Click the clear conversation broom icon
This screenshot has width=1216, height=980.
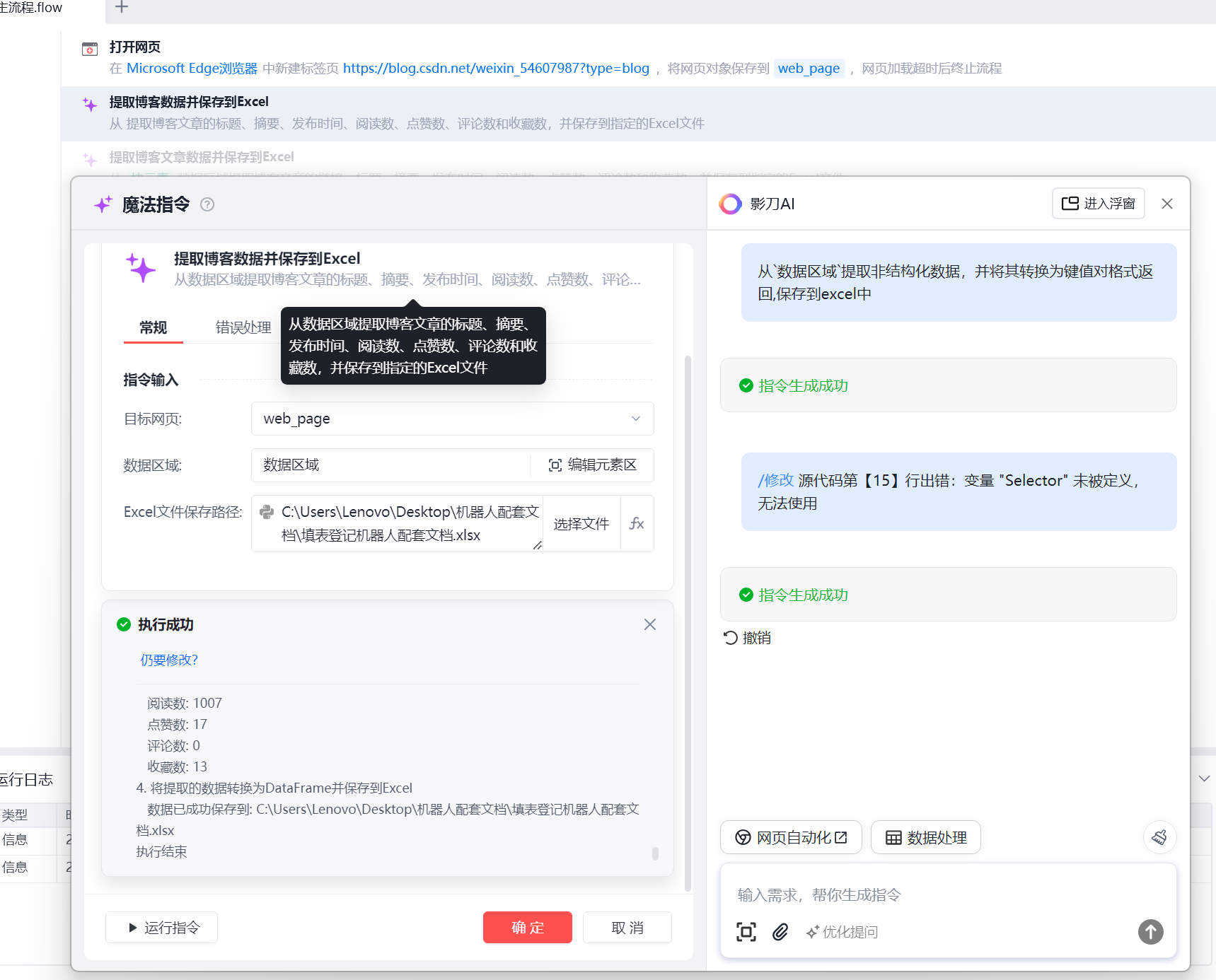pyautogui.click(x=1159, y=837)
